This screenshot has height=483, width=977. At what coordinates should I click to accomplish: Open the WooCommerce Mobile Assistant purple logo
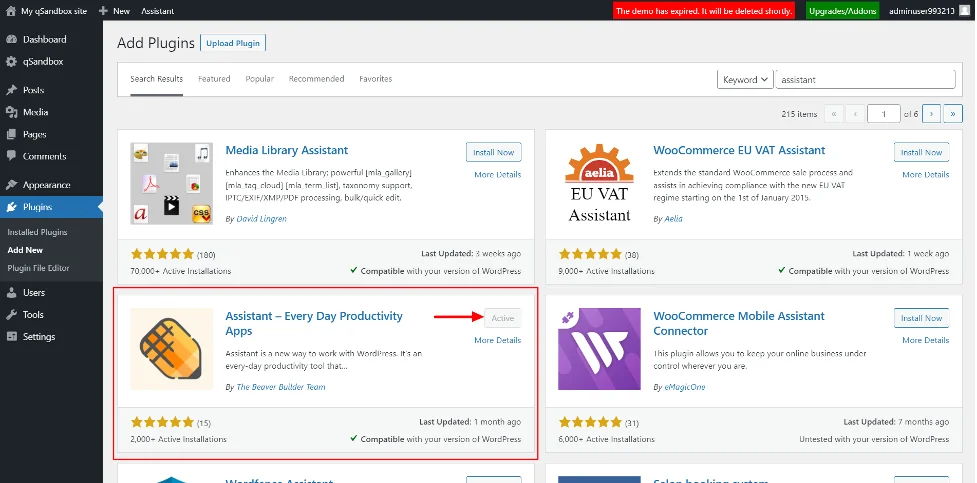coord(599,349)
